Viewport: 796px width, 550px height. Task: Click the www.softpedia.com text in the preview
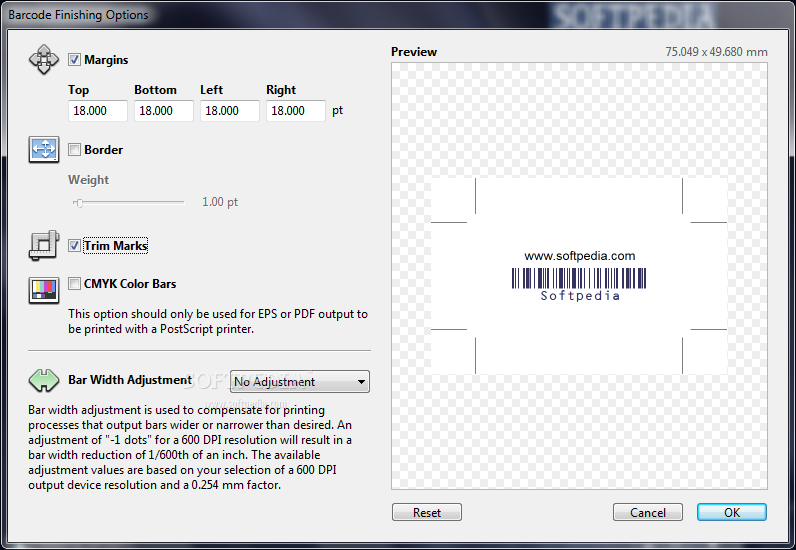(x=579, y=256)
